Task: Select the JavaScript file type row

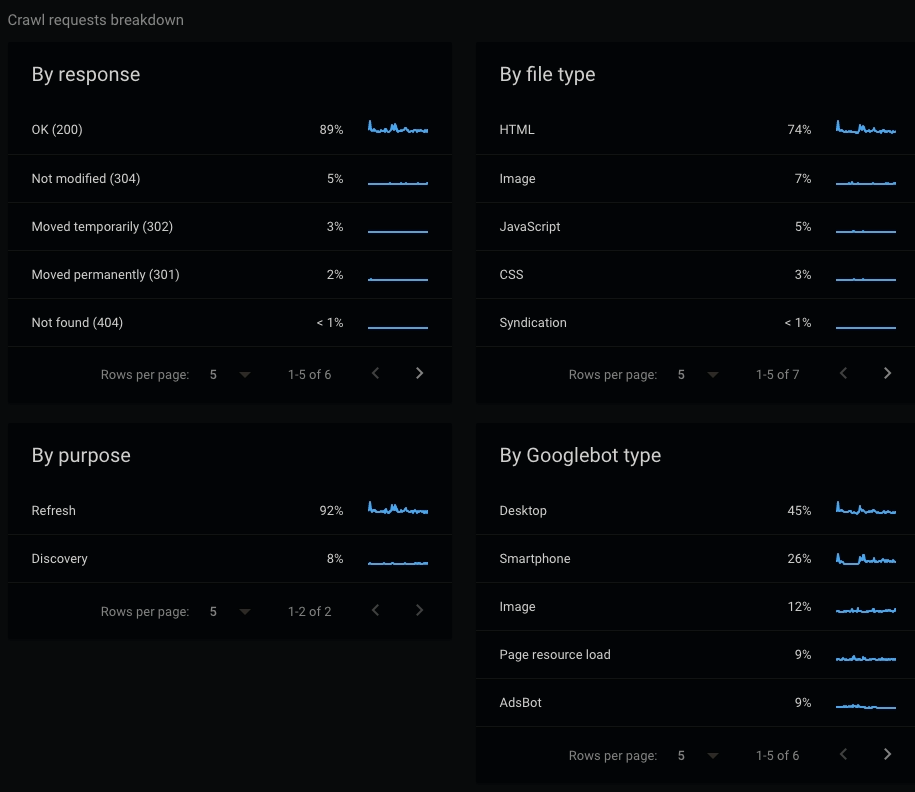Action: click(529, 226)
